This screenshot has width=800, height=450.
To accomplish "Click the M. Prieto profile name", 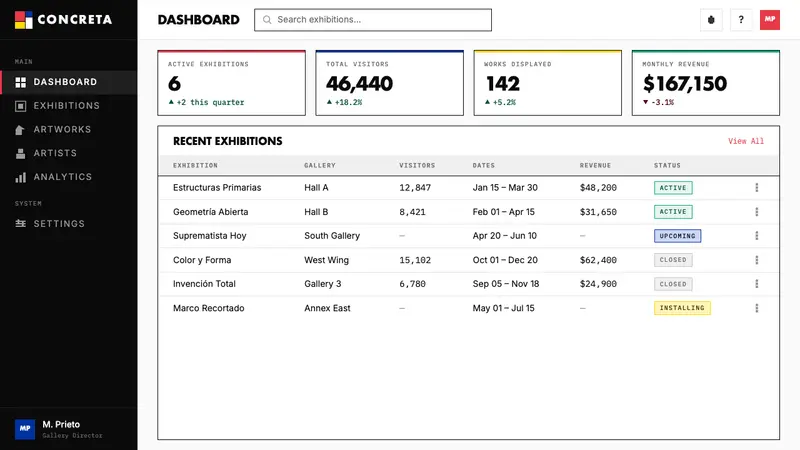I will (x=61, y=424).
